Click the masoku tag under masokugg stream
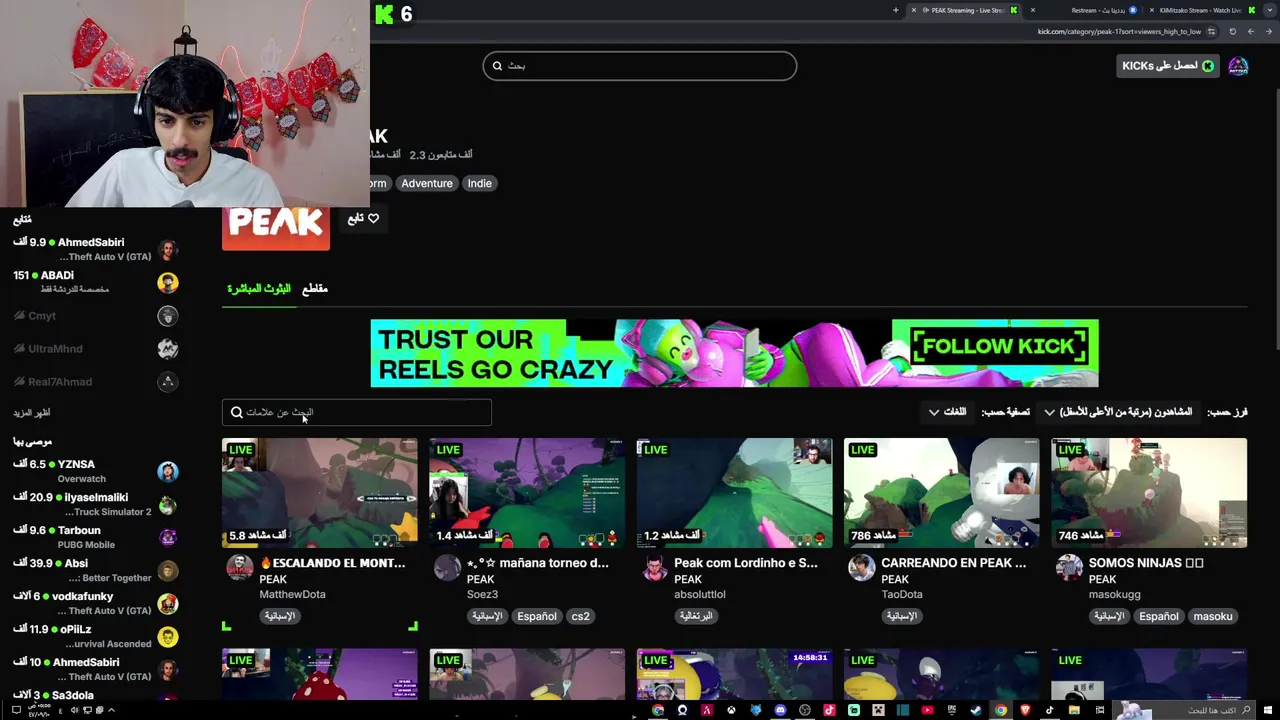The height and width of the screenshot is (720, 1280). [1213, 616]
